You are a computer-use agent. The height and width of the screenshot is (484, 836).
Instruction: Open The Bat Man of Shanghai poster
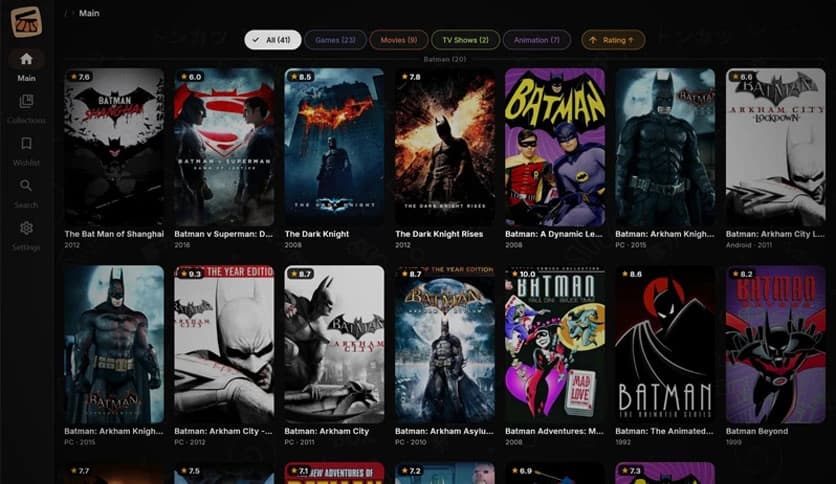(x=114, y=147)
